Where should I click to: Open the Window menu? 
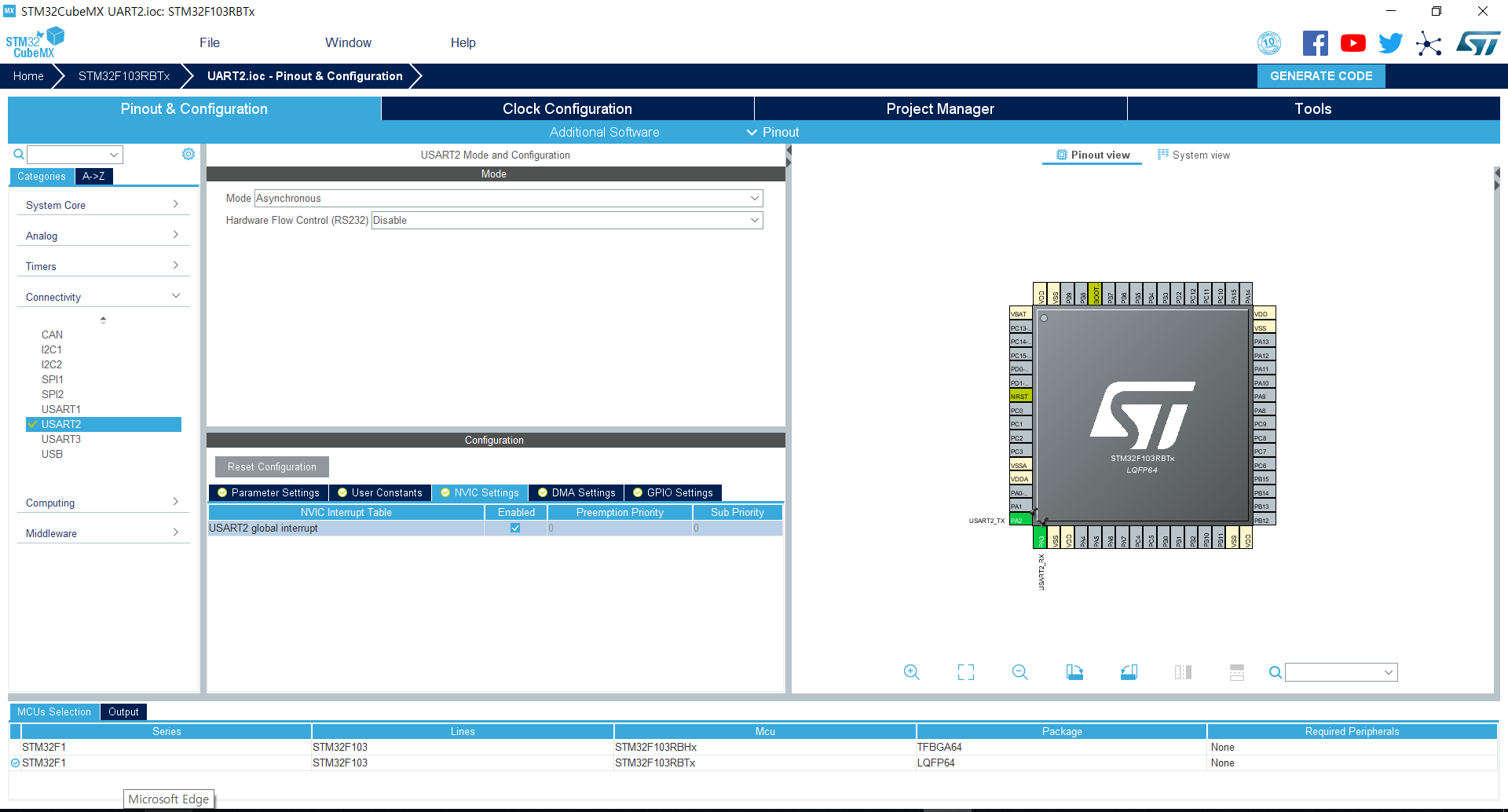348,42
